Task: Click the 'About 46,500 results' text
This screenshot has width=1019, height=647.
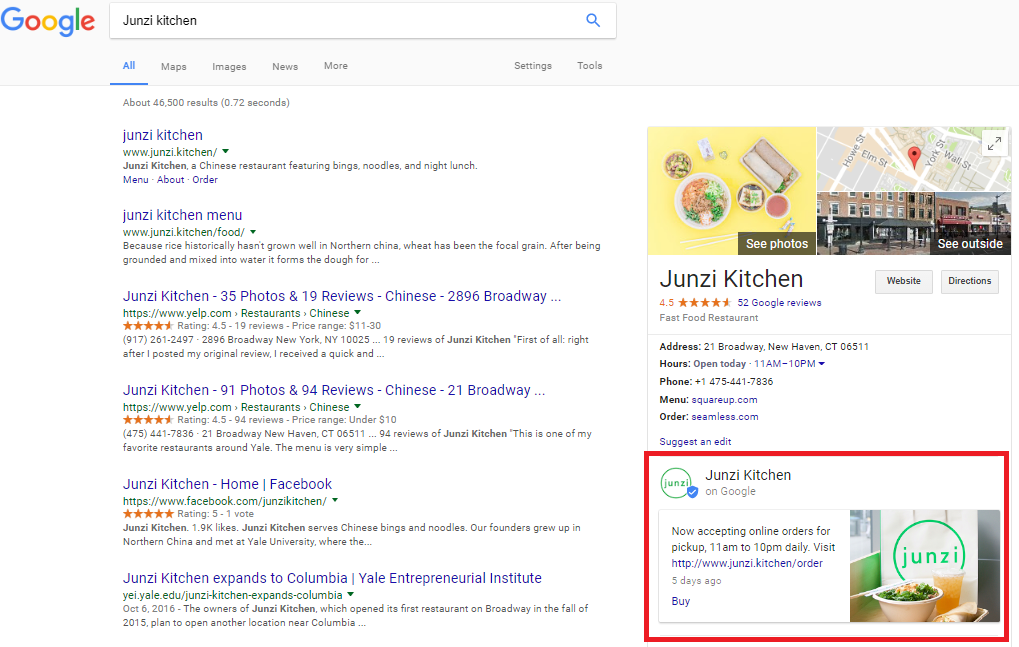Action: click(x=206, y=103)
